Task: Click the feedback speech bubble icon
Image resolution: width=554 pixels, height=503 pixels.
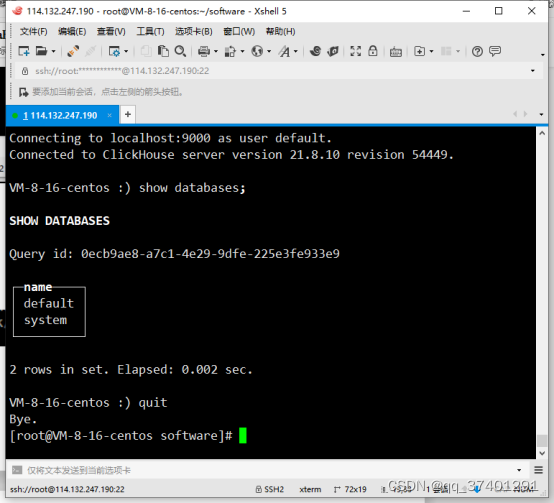Action: tap(495, 51)
